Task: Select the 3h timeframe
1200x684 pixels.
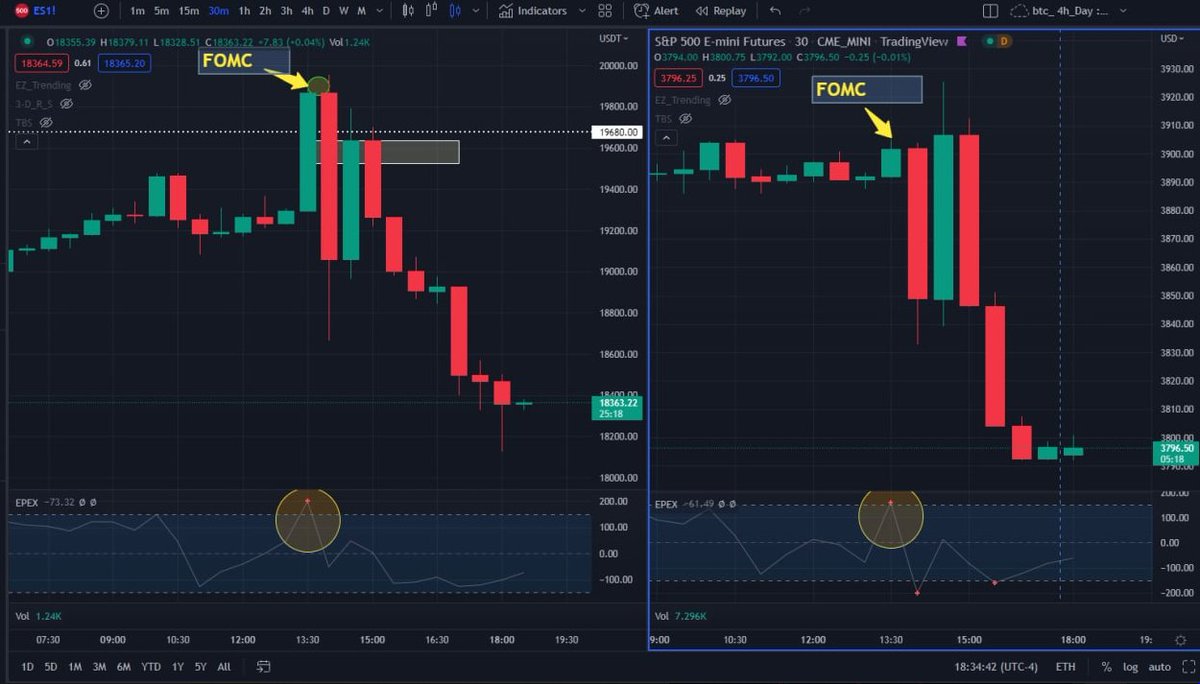Action: tap(286, 11)
